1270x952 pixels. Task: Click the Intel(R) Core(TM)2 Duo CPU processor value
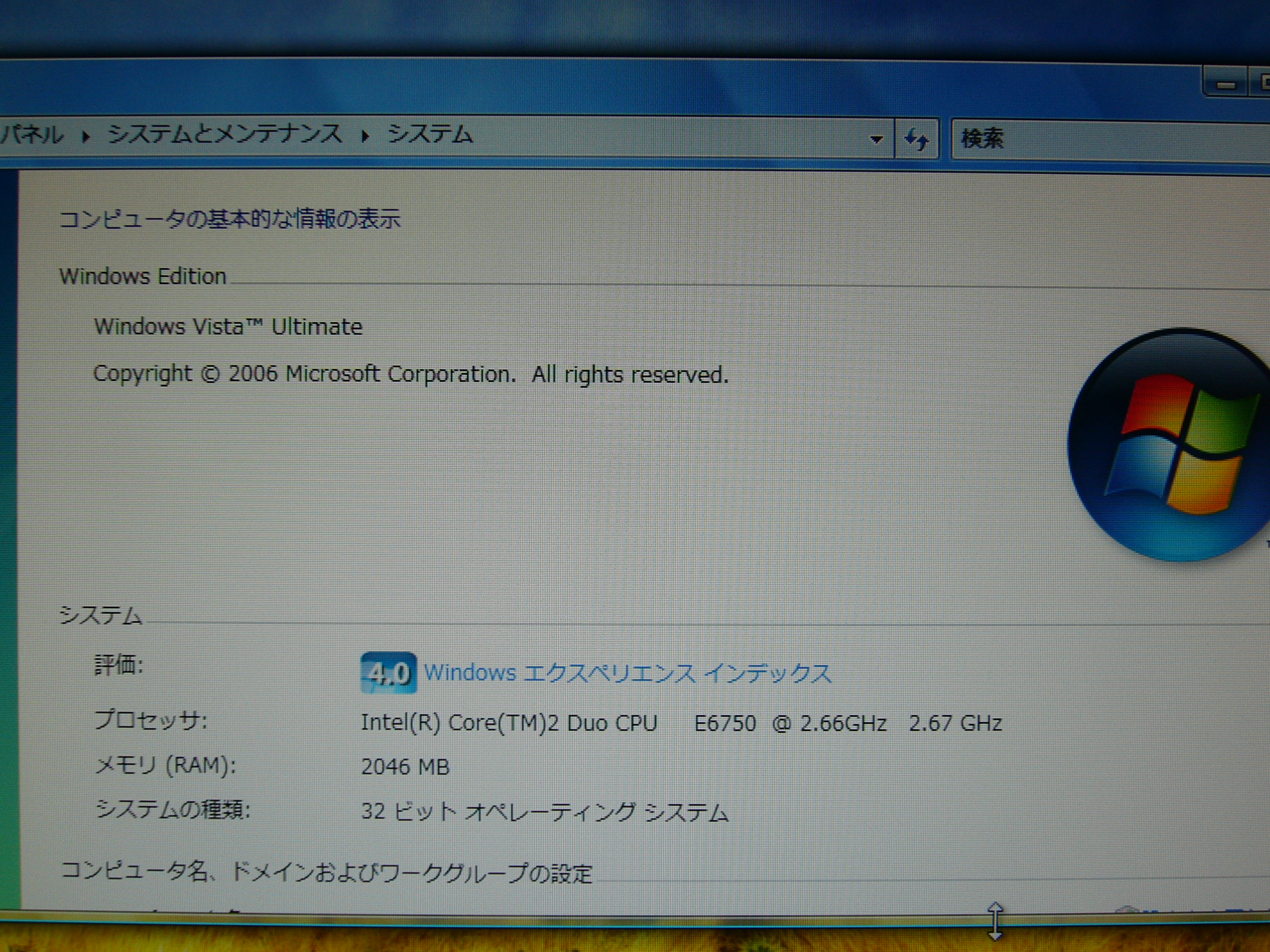coord(681,723)
